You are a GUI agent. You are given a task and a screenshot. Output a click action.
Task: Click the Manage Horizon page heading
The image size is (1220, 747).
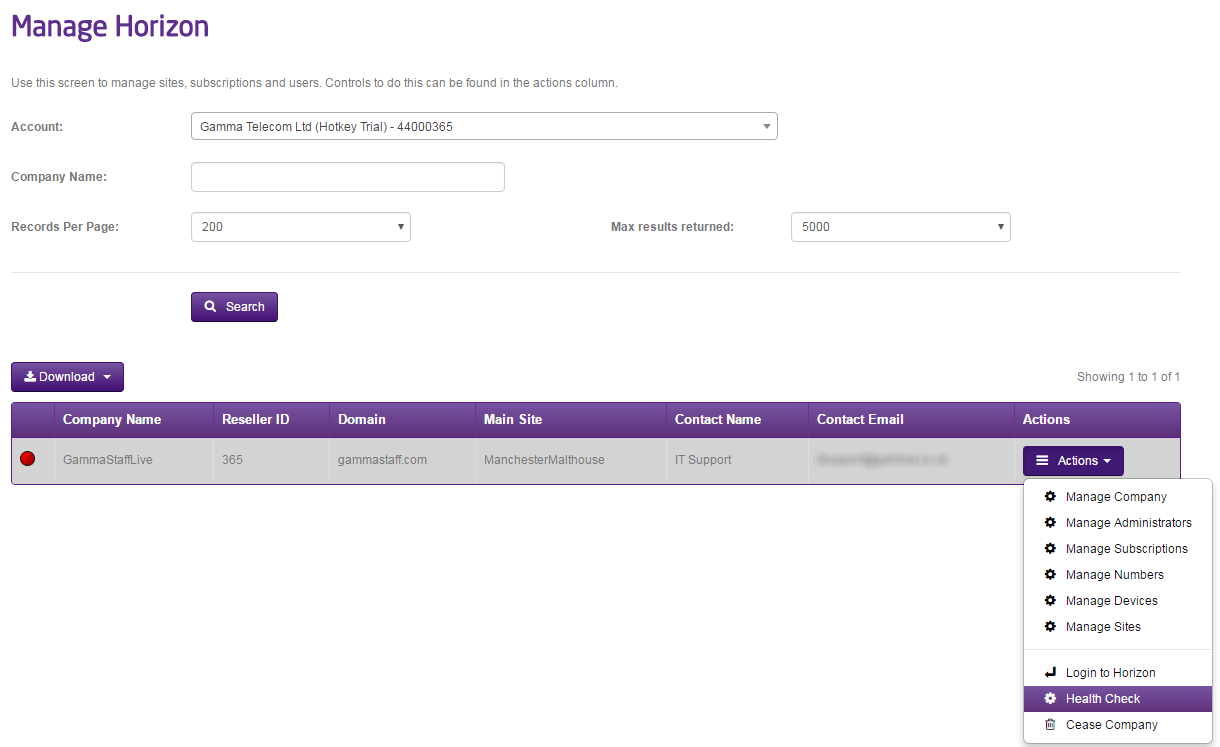tap(110, 26)
